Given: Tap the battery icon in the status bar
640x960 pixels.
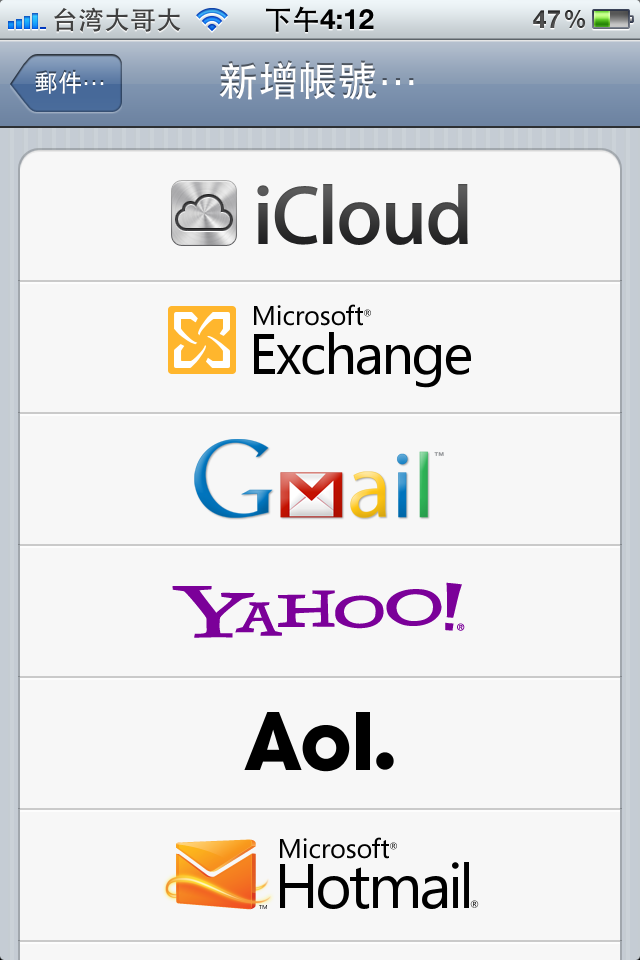Looking at the screenshot, I should click(612, 20).
